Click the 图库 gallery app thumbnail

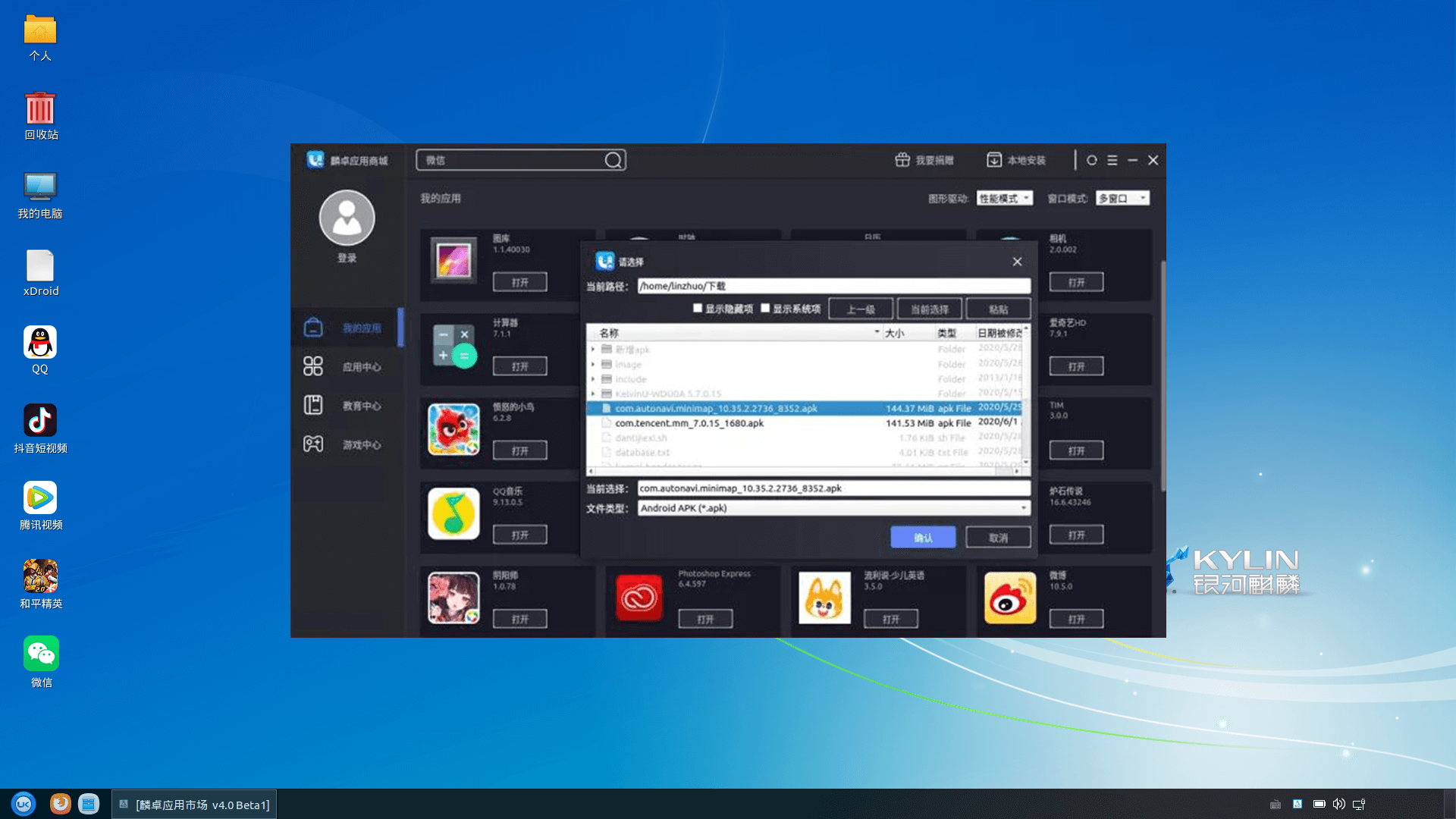tap(453, 260)
